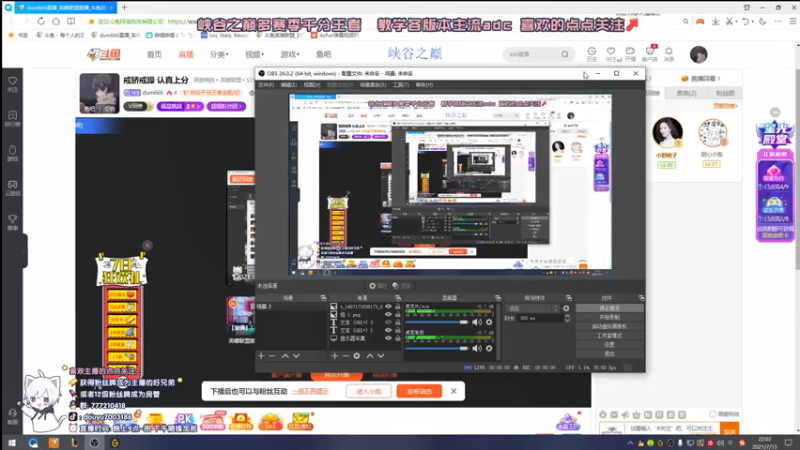Move the selected source up

point(370,356)
